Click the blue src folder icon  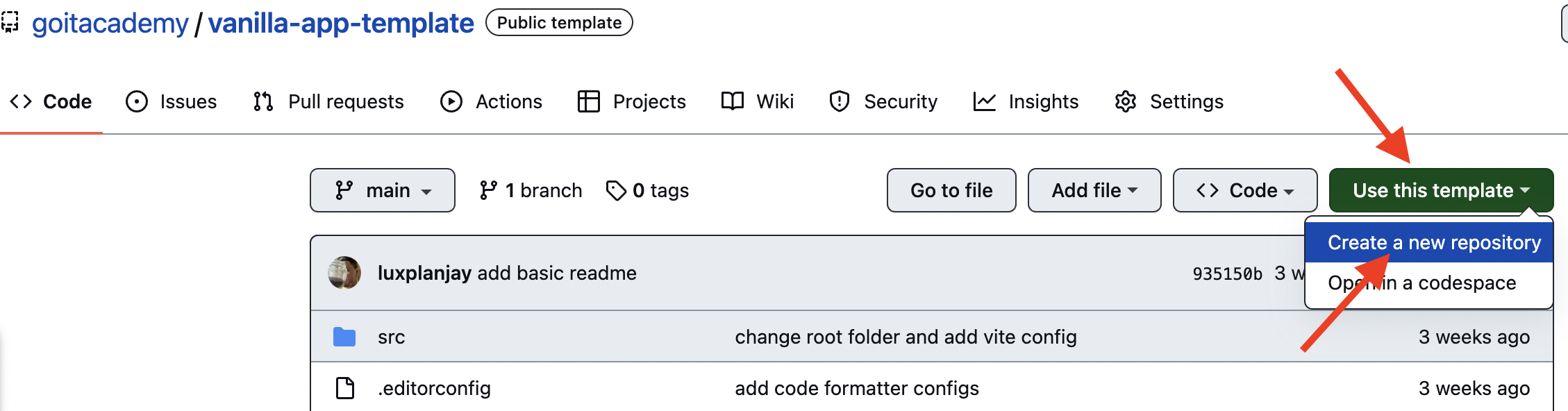pyautogui.click(x=345, y=337)
